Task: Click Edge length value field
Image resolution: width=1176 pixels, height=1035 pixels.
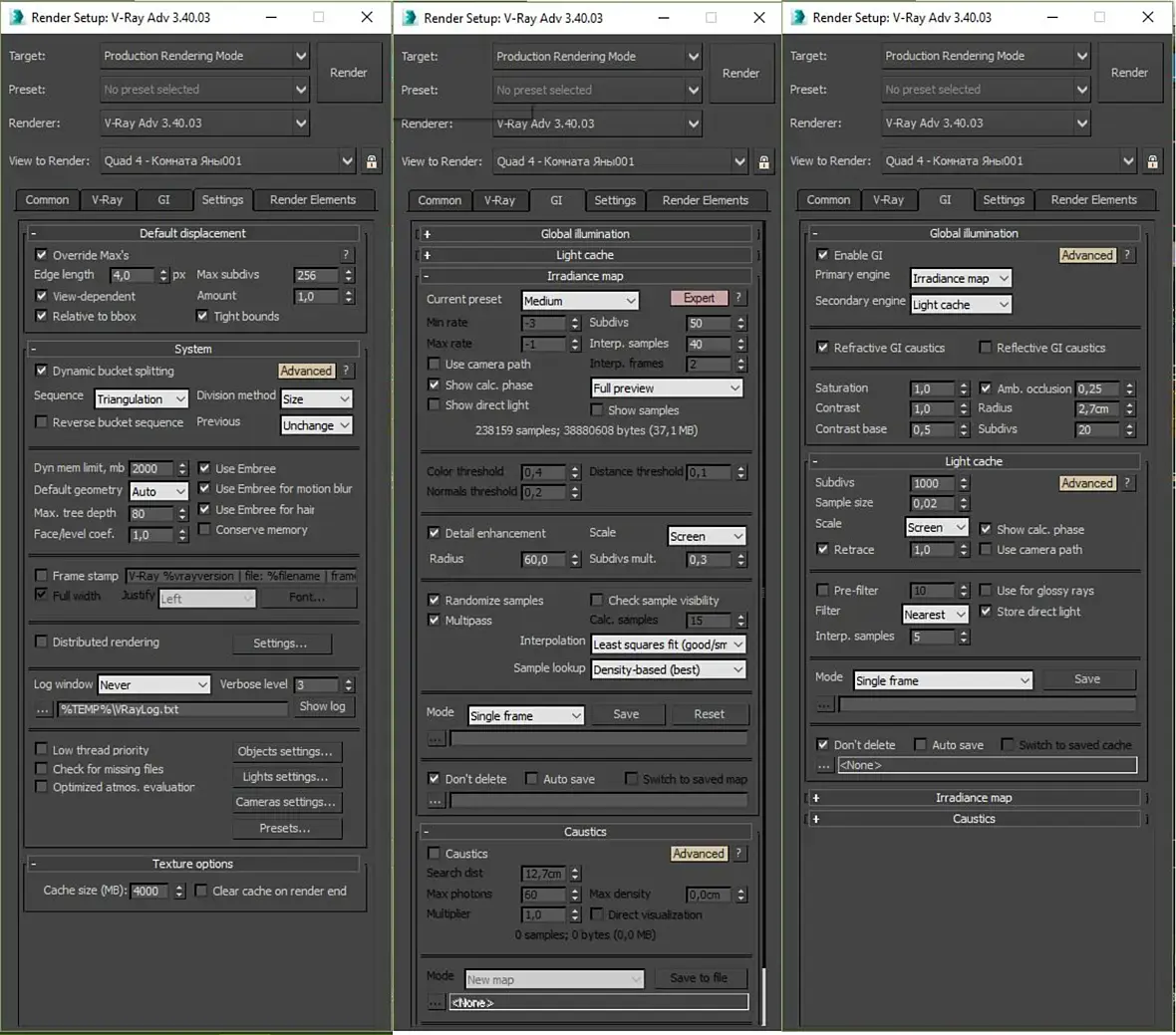Action: (133, 275)
